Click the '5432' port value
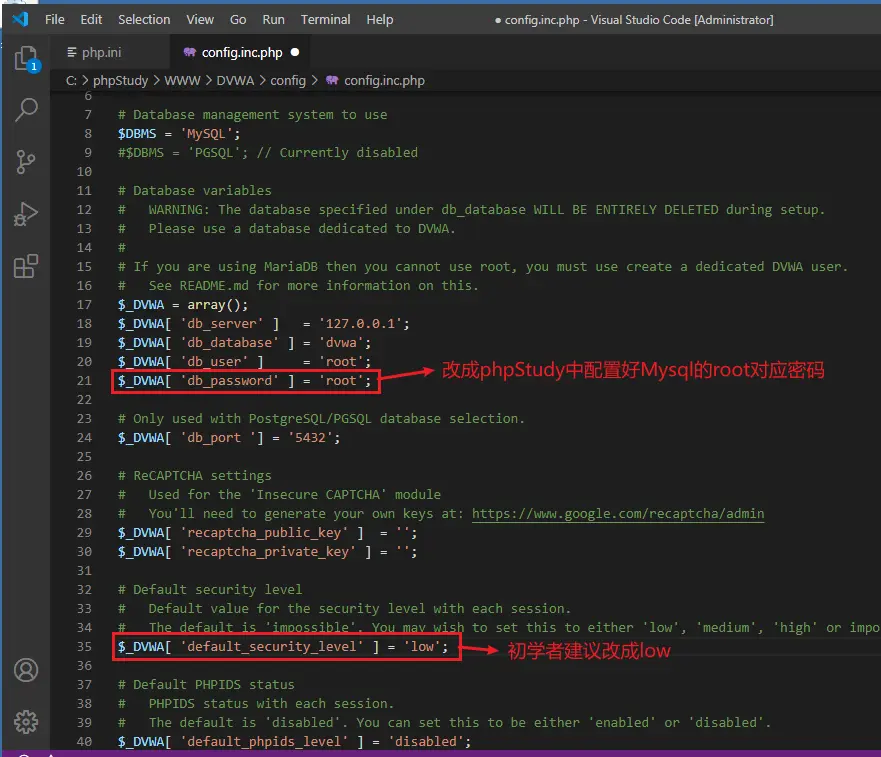This screenshot has width=881, height=757. (310, 437)
